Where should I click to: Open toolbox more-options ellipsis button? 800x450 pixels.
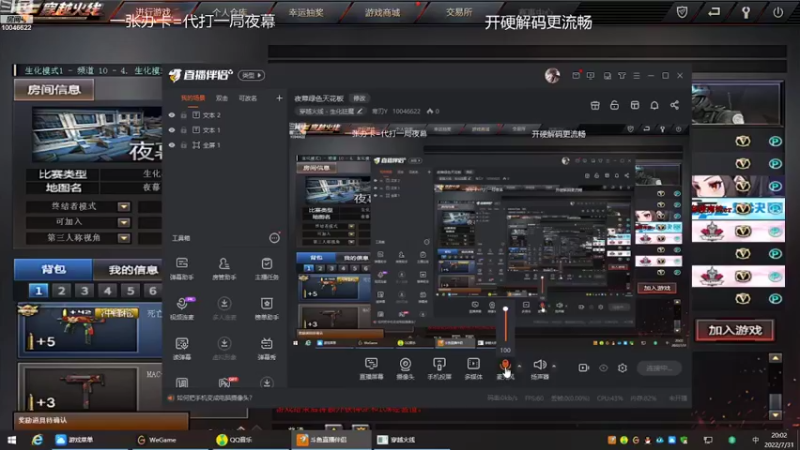coord(274,238)
